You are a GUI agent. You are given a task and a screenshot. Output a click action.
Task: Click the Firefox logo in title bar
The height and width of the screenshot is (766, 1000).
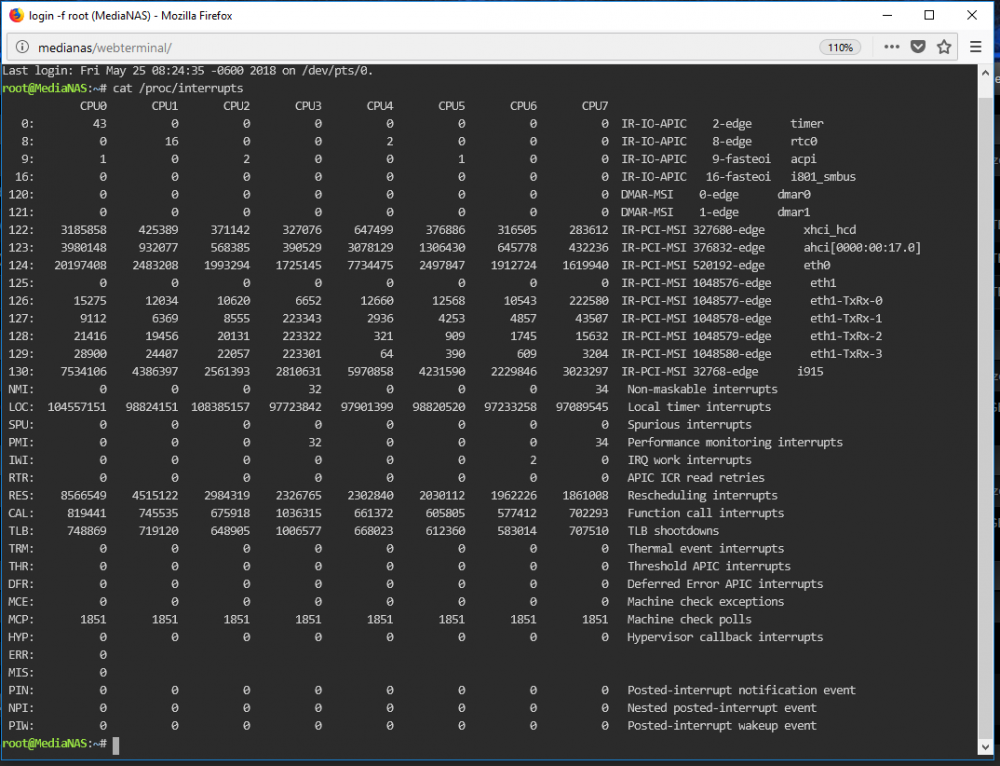coord(16,15)
